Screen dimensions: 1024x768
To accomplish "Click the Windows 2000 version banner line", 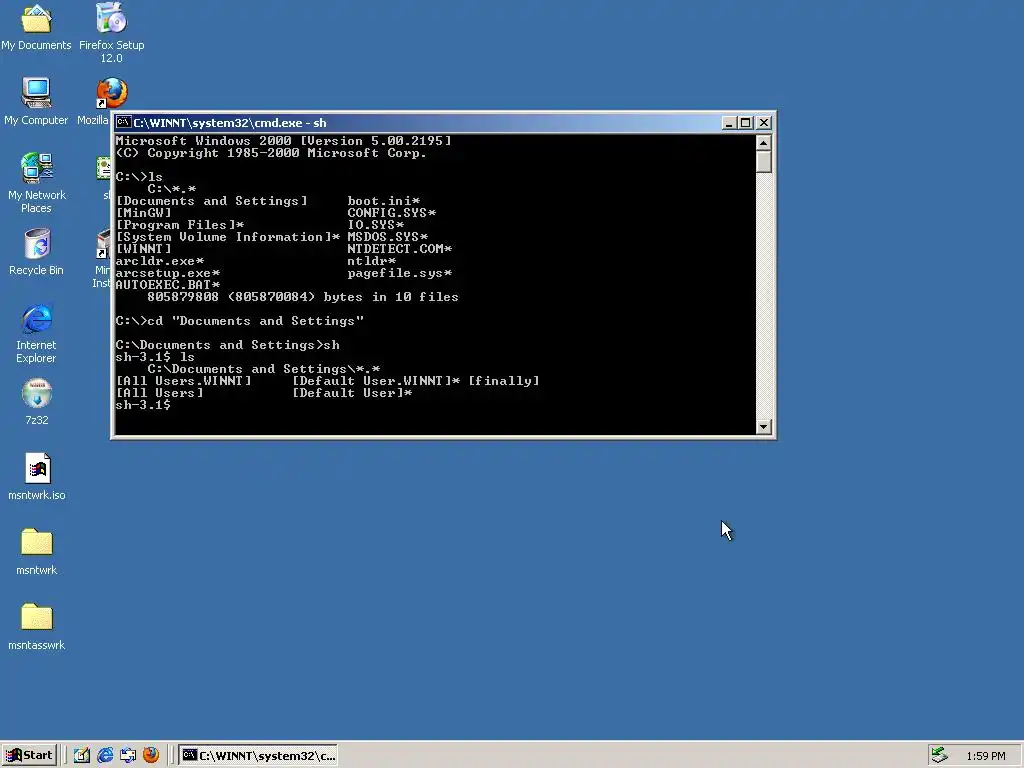I will pyautogui.click(x=283, y=141).
